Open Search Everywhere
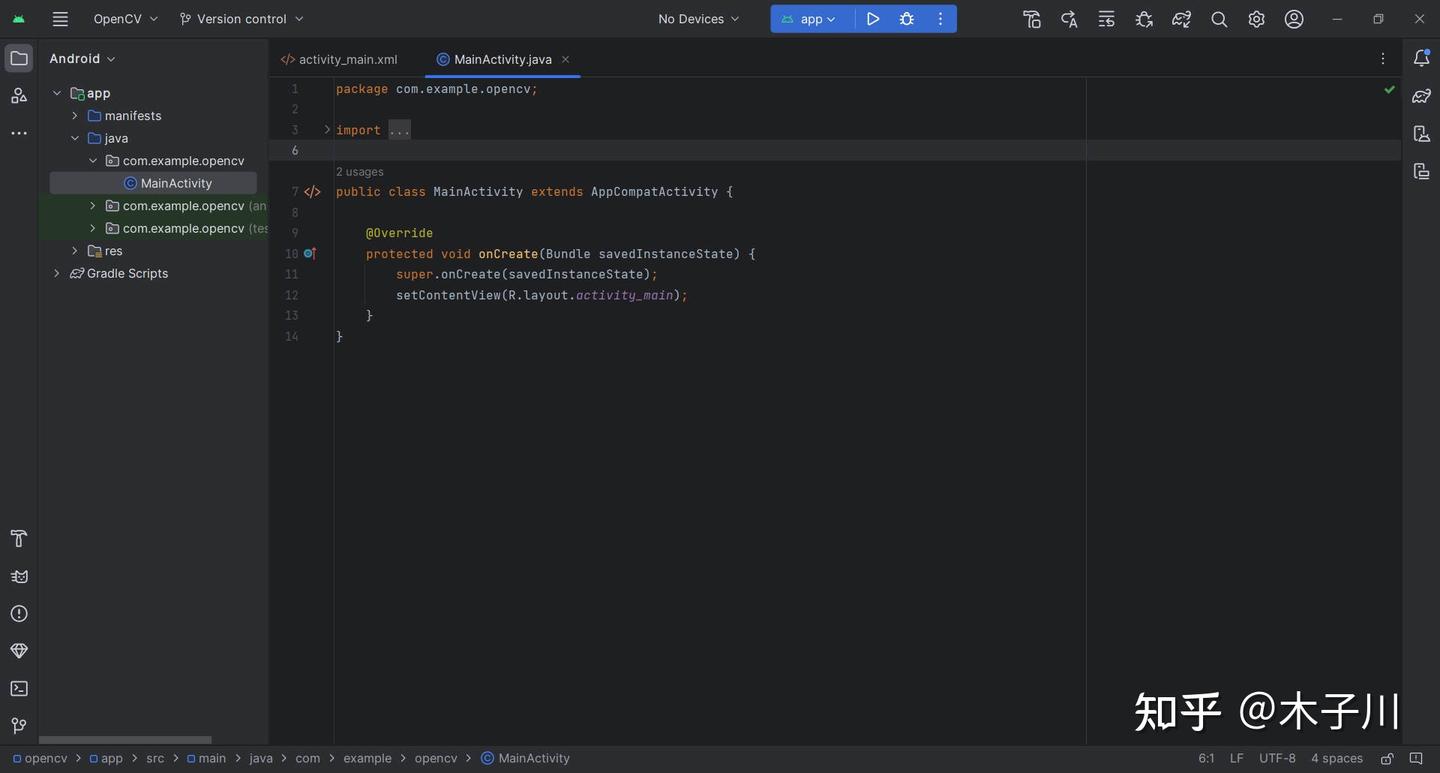Viewport: 1440px width, 773px height. pos(1217,18)
